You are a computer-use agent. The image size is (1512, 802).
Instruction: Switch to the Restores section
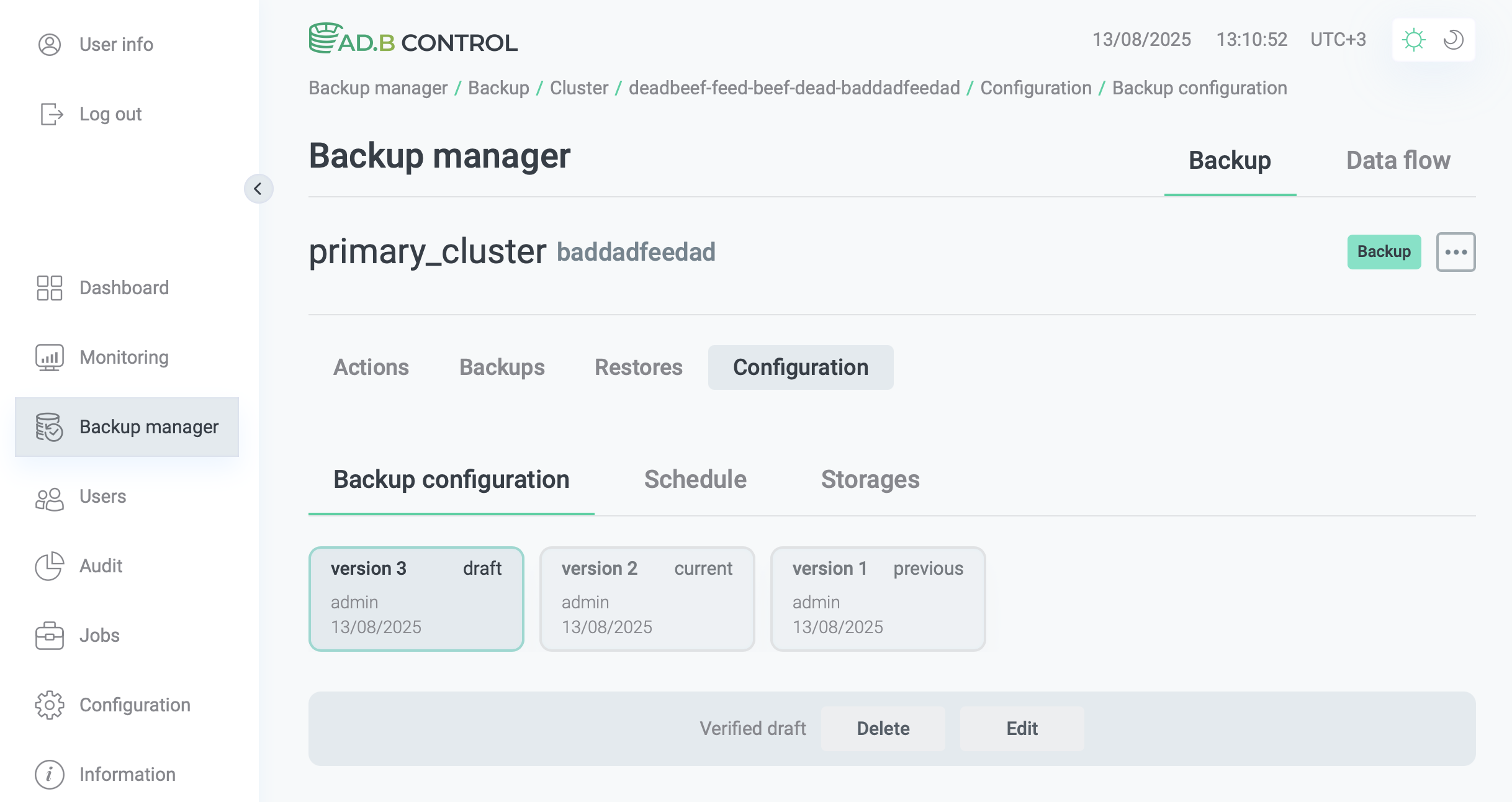(x=638, y=367)
